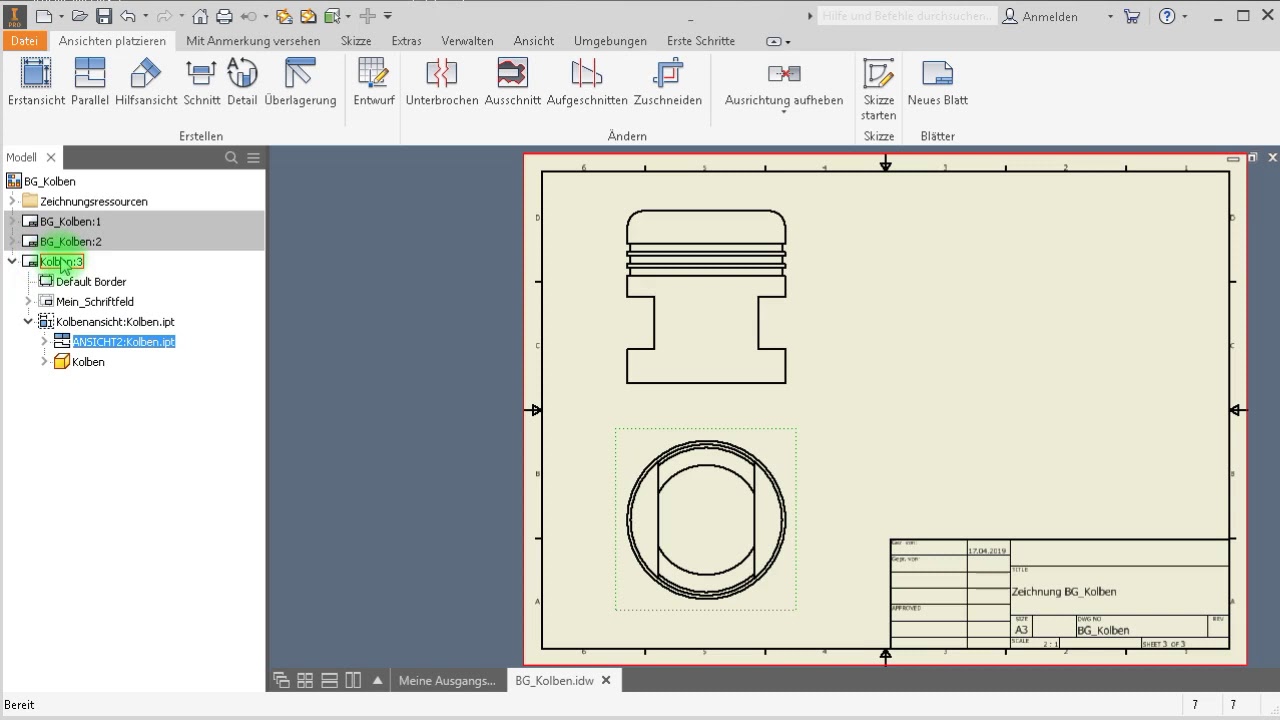Select the Erstansicht base view tool
This screenshot has height=720, width=1280.
tap(36, 82)
